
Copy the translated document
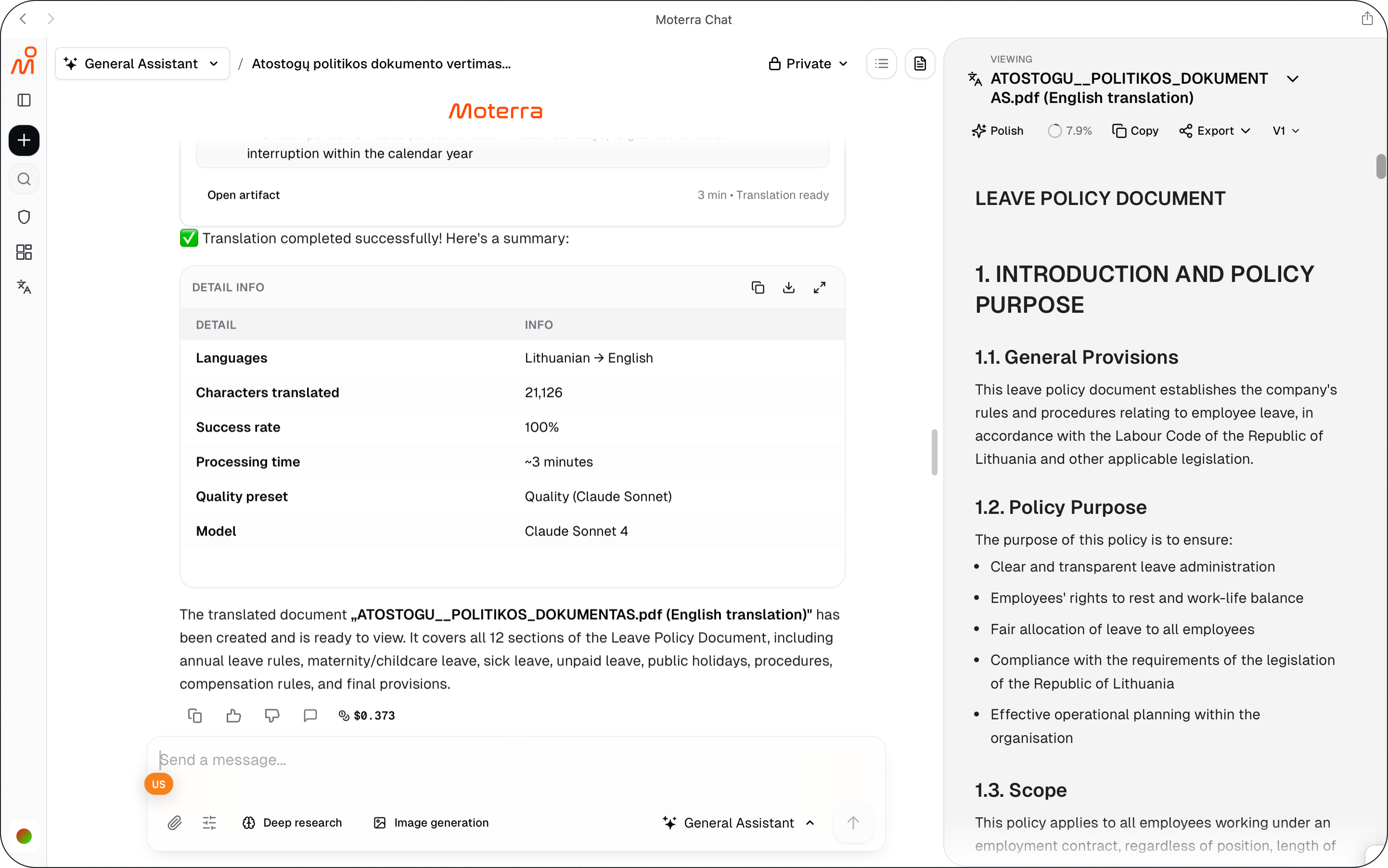pyautogui.click(x=1135, y=131)
